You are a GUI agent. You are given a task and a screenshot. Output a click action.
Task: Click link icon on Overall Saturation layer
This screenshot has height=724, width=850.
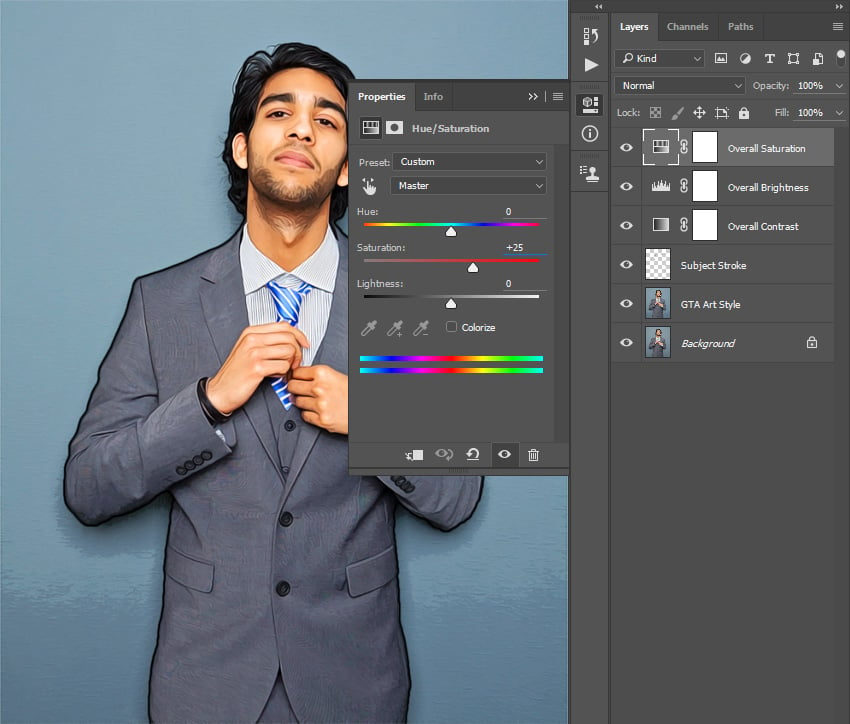click(x=684, y=146)
